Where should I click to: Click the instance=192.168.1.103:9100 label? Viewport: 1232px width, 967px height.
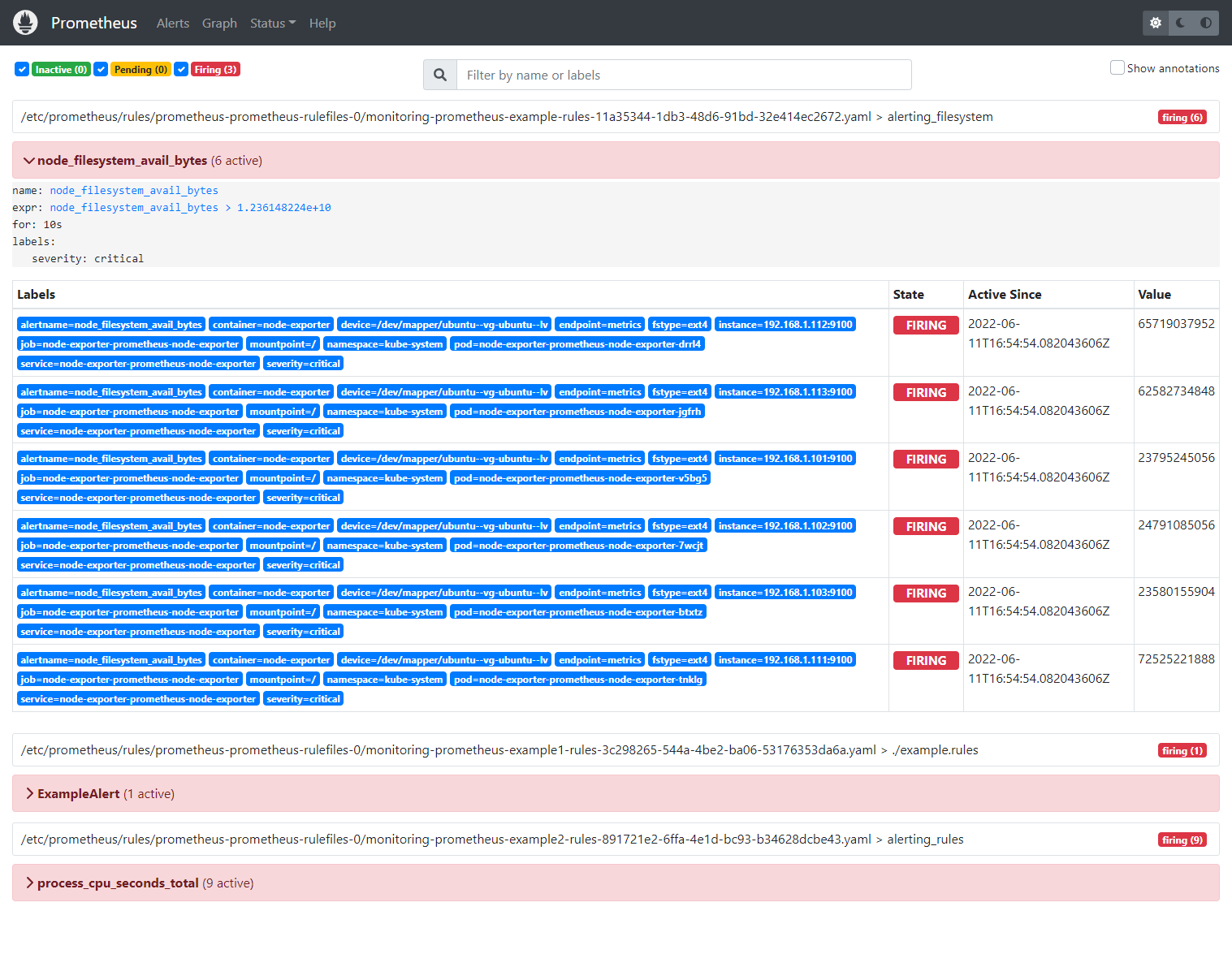785,592
